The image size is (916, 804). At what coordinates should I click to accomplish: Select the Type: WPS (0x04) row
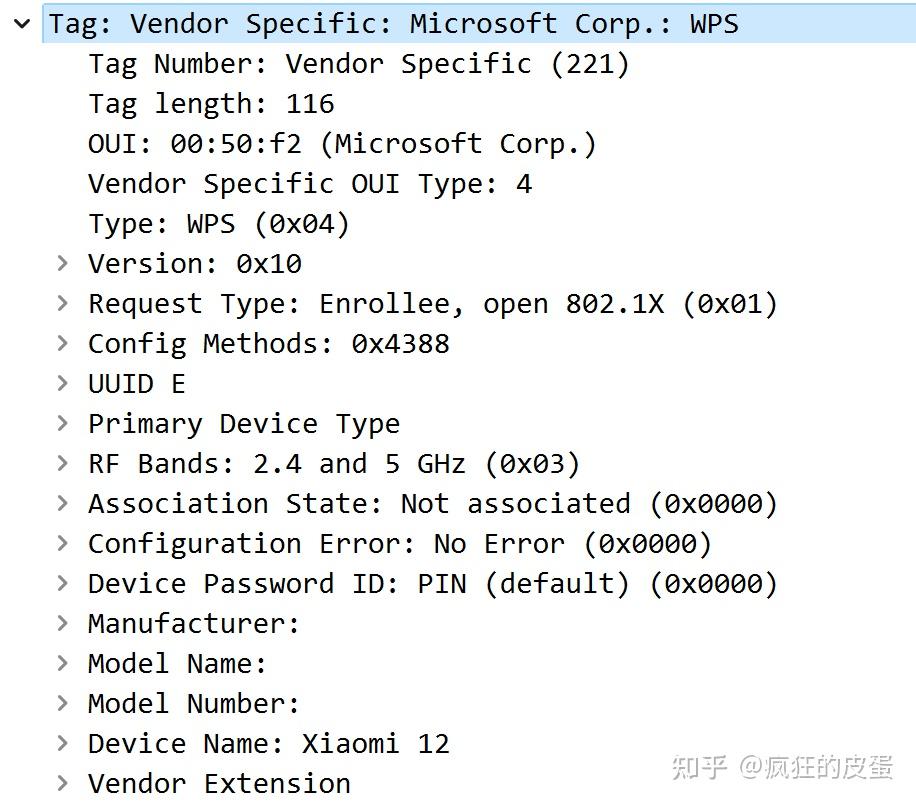[219, 224]
